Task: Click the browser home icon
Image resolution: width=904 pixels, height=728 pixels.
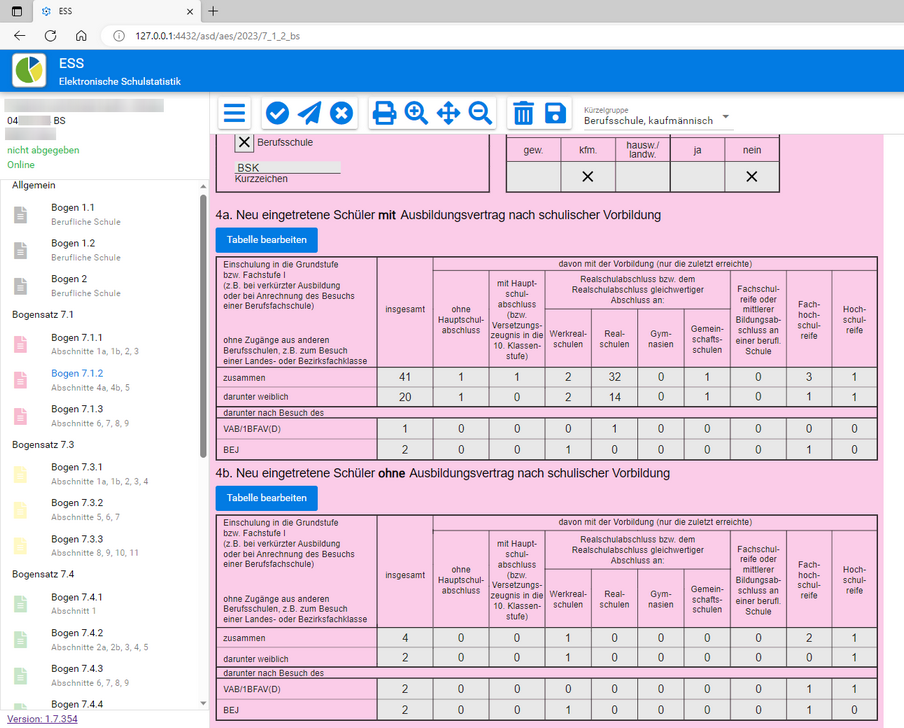Action: [x=81, y=36]
